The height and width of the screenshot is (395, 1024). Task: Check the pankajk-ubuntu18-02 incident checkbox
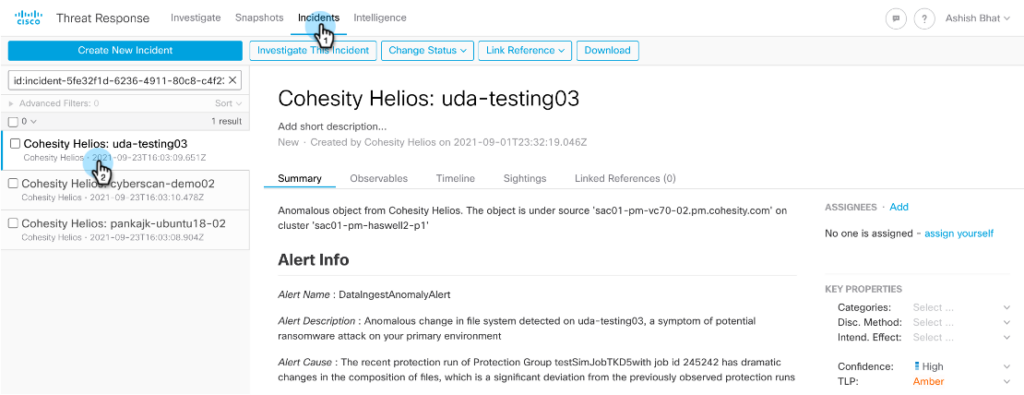coord(12,223)
